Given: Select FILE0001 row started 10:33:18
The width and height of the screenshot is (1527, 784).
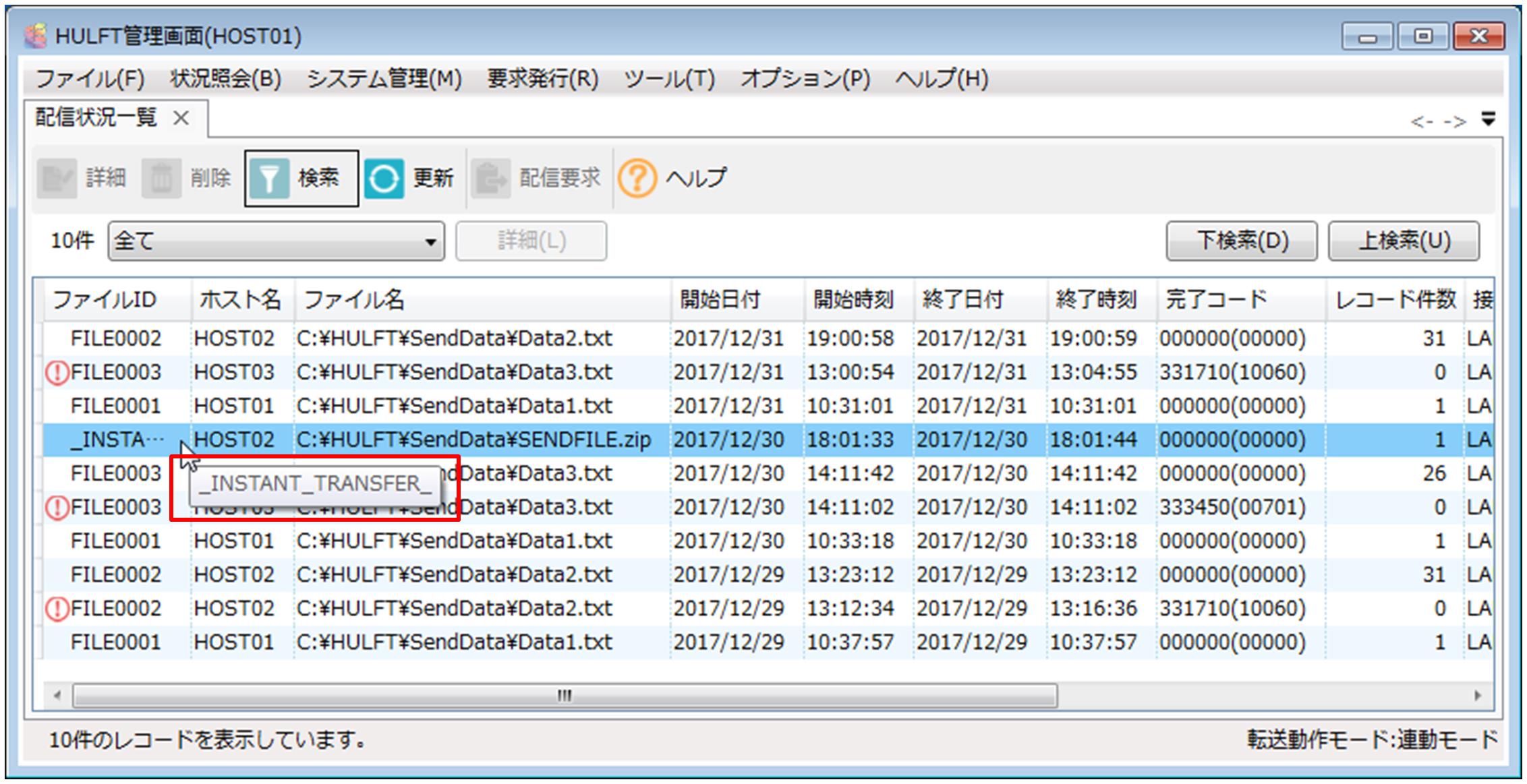Looking at the screenshot, I should pos(769,541).
